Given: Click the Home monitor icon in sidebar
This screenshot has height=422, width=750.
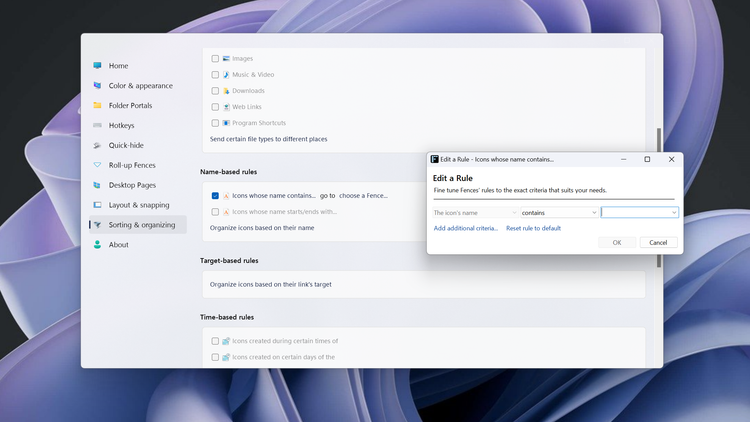Looking at the screenshot, I should tap(97, 66).
